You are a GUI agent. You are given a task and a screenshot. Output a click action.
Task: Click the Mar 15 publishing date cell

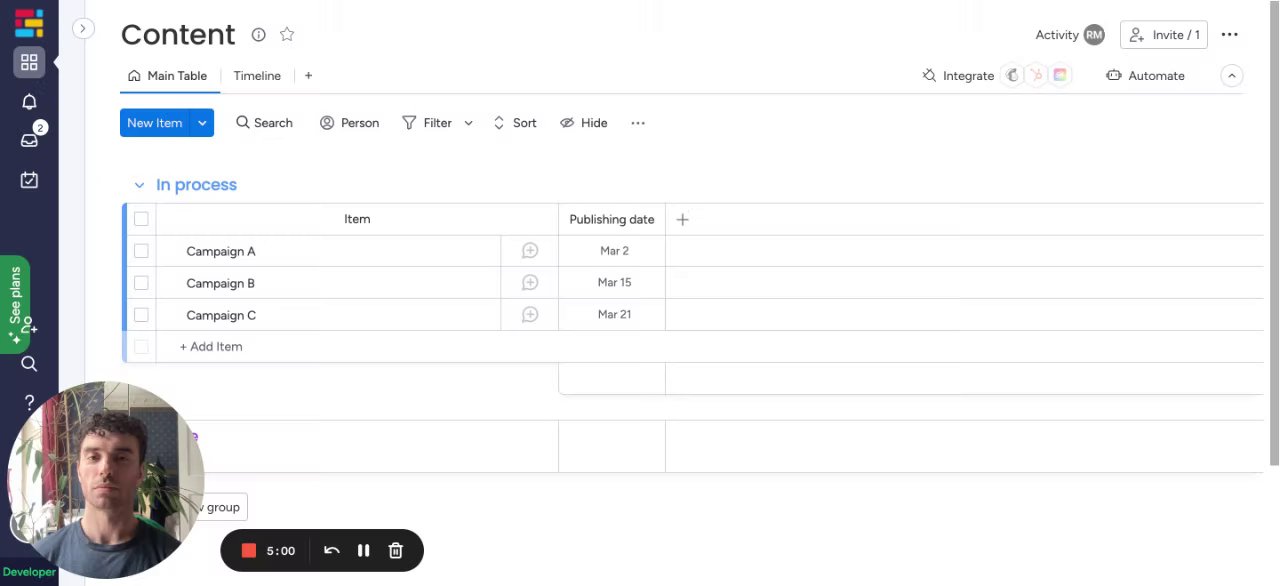click(613, 283)
